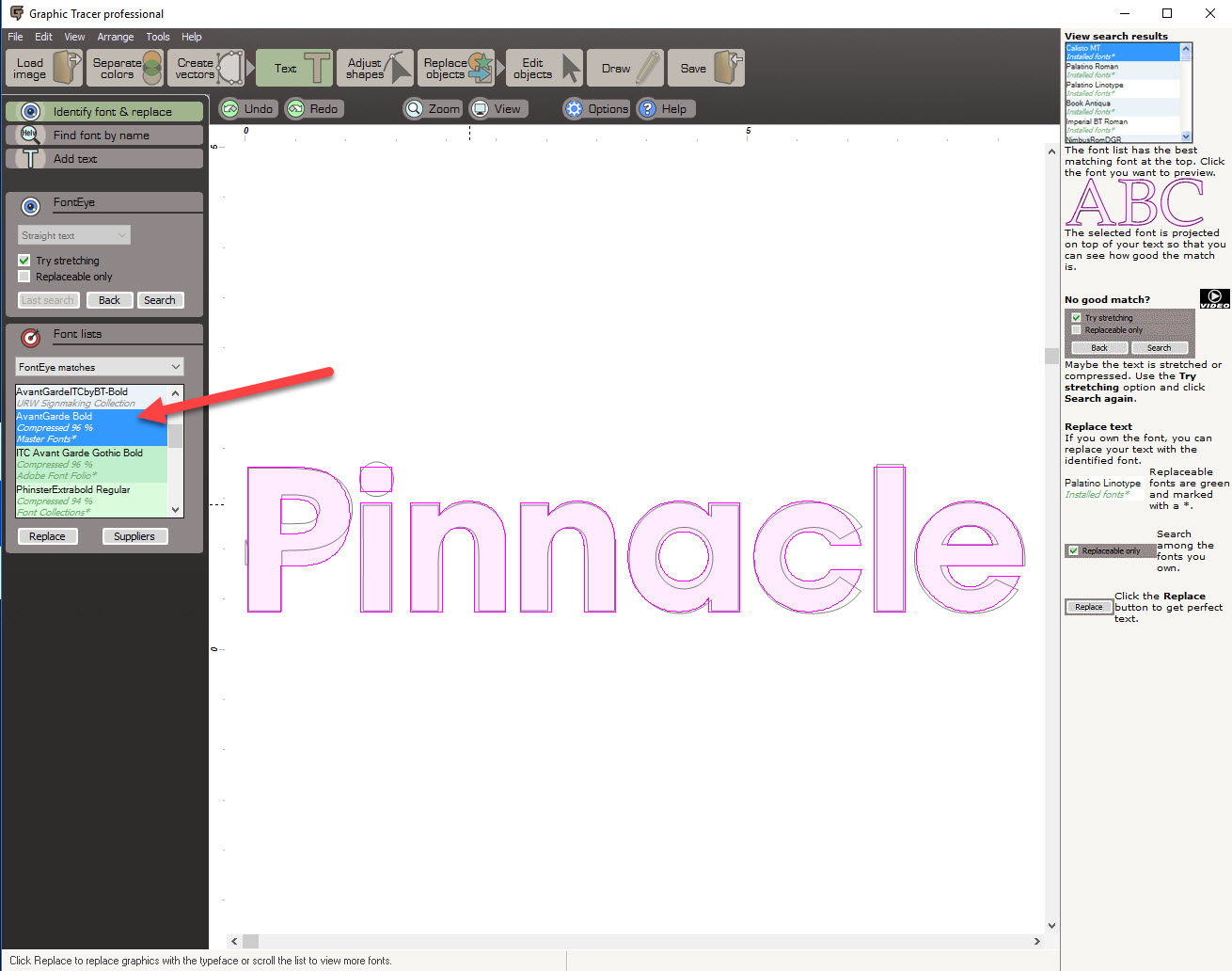The image size is (1232, 971).
Task: Select AvantGarde Bold font match
Action: [x=91, y=427]
